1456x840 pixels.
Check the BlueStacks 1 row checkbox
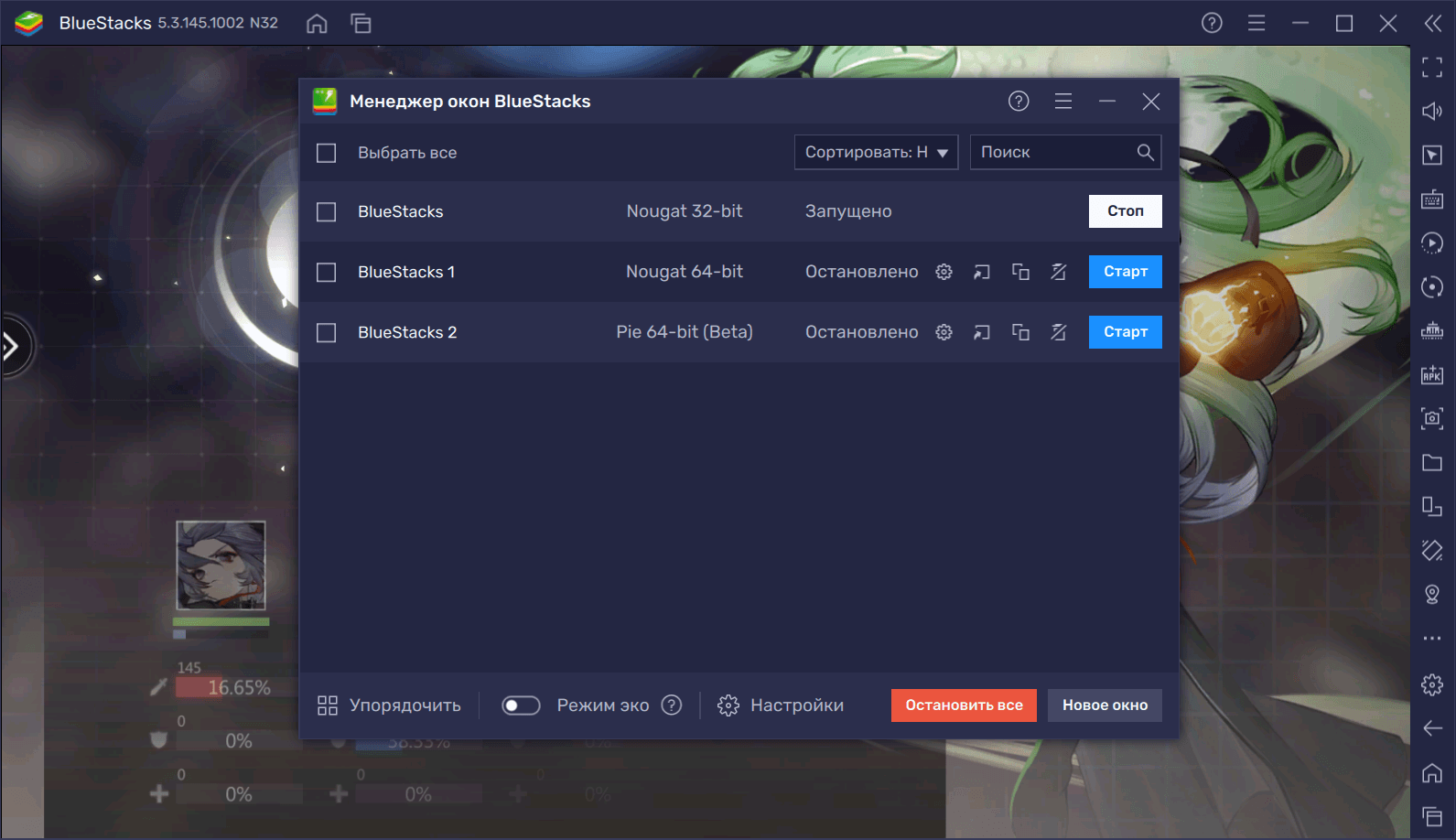pos(327,273)
